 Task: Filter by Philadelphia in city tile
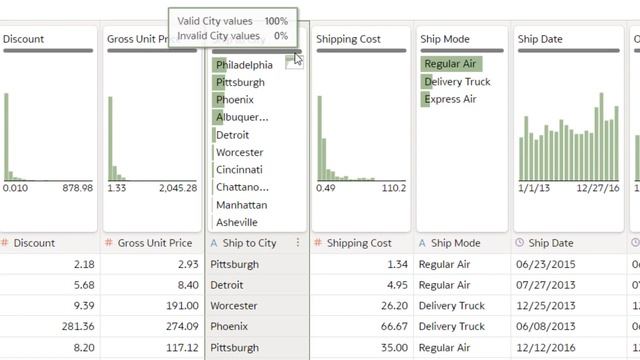click(x=244, y=65)
